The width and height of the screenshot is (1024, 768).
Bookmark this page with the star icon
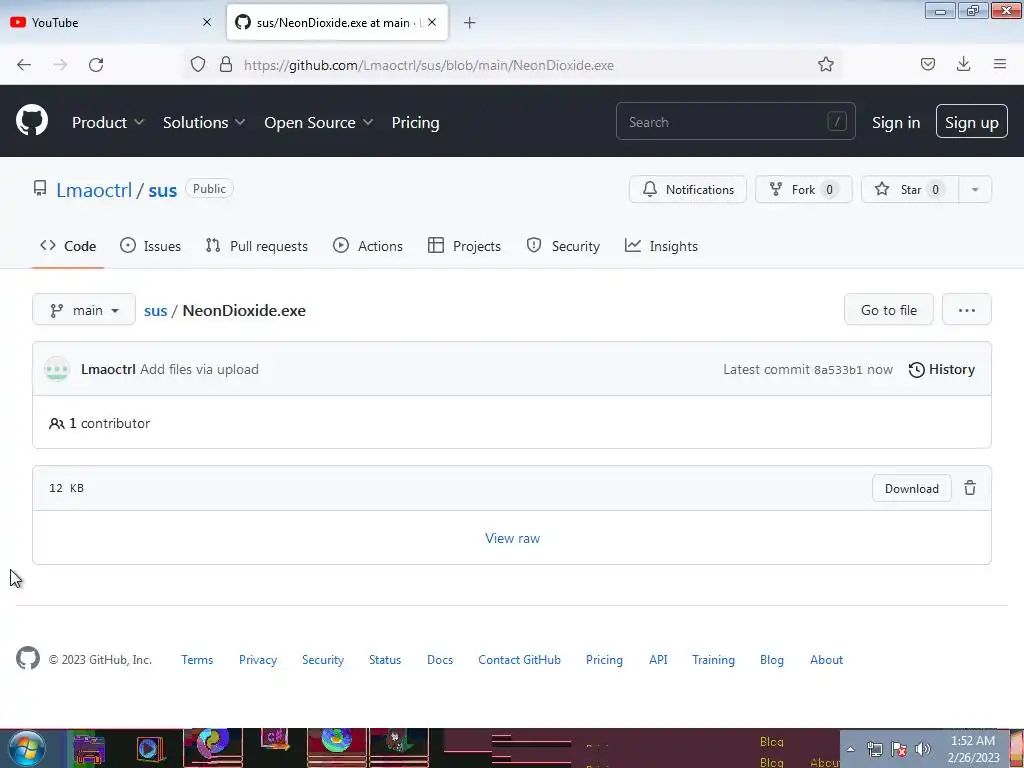(x=825, y=64)
